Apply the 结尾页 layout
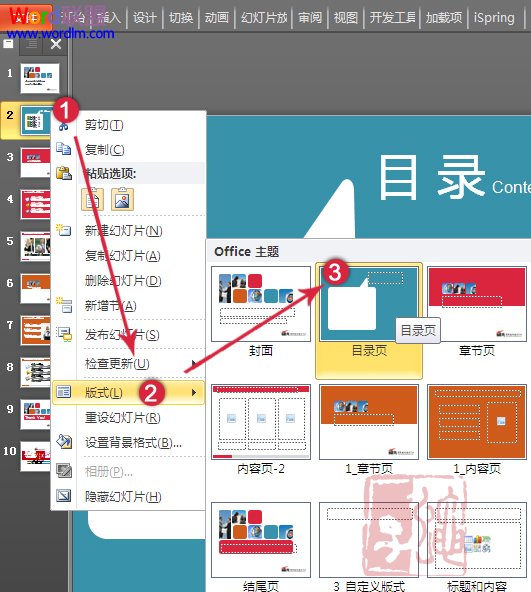Image resolution: width=531 pixels, height=592 pixels. point(261,546)
